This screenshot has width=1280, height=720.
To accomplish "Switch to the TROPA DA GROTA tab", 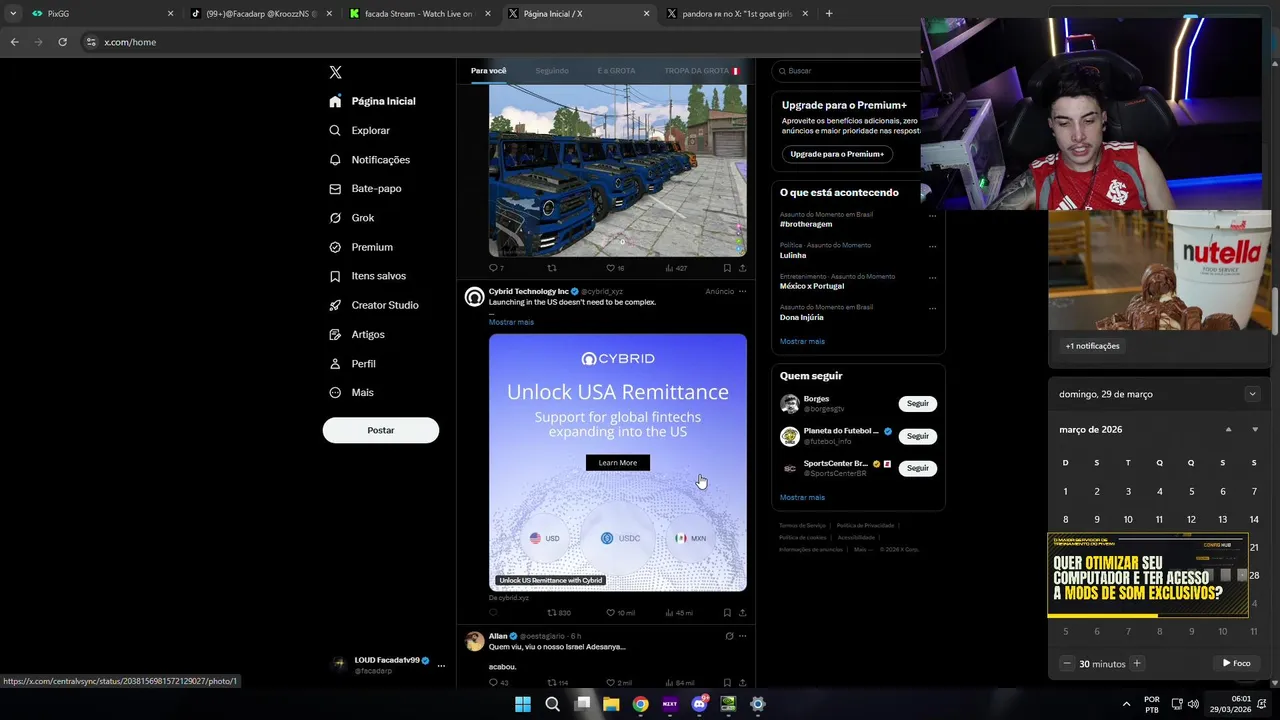I will pos(701,71).
